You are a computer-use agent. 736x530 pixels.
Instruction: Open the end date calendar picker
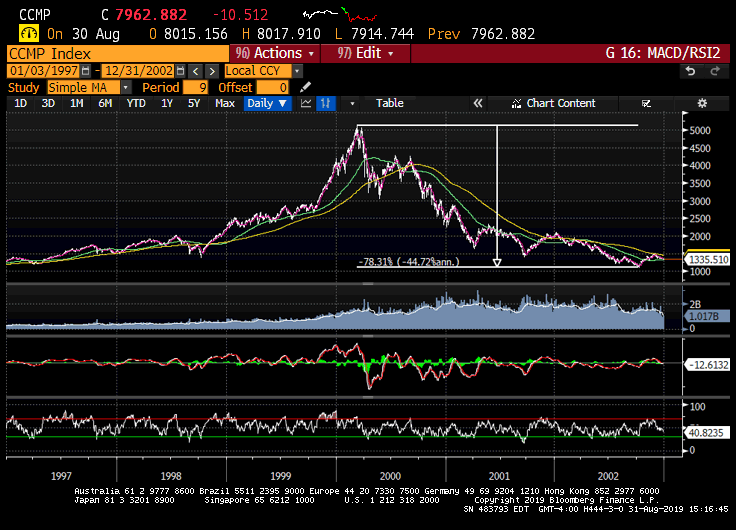tap(180, 71)
